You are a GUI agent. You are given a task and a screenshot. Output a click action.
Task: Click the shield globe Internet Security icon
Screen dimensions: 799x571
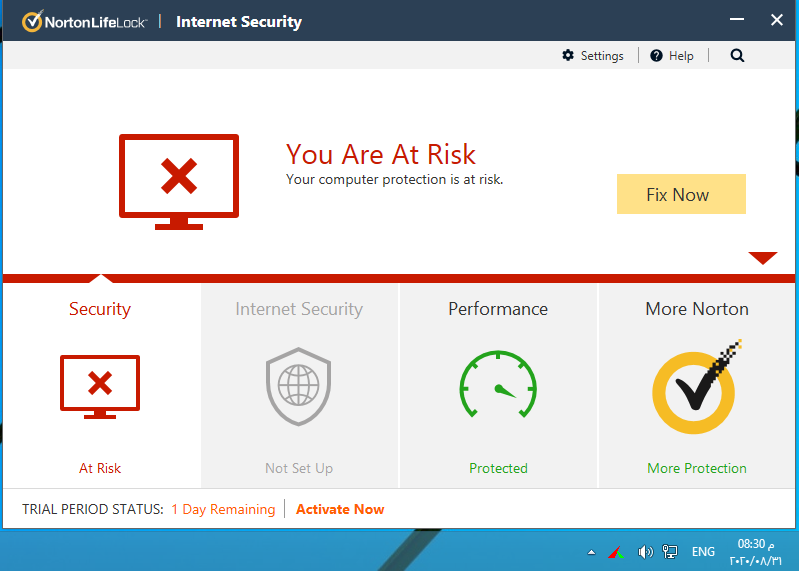click(299, 386)
